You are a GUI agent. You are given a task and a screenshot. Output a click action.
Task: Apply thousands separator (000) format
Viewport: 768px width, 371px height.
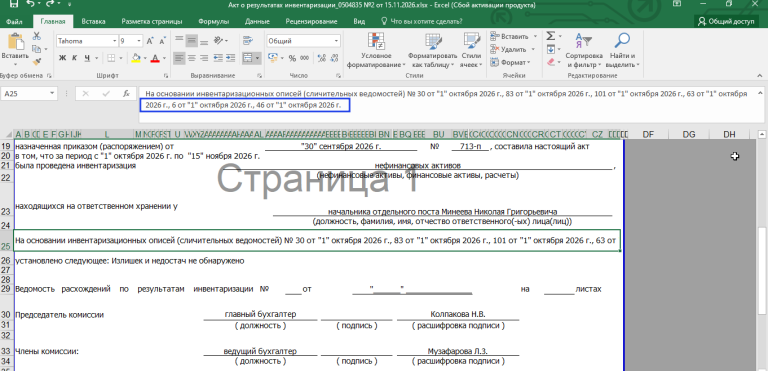(x=305, y=58)
